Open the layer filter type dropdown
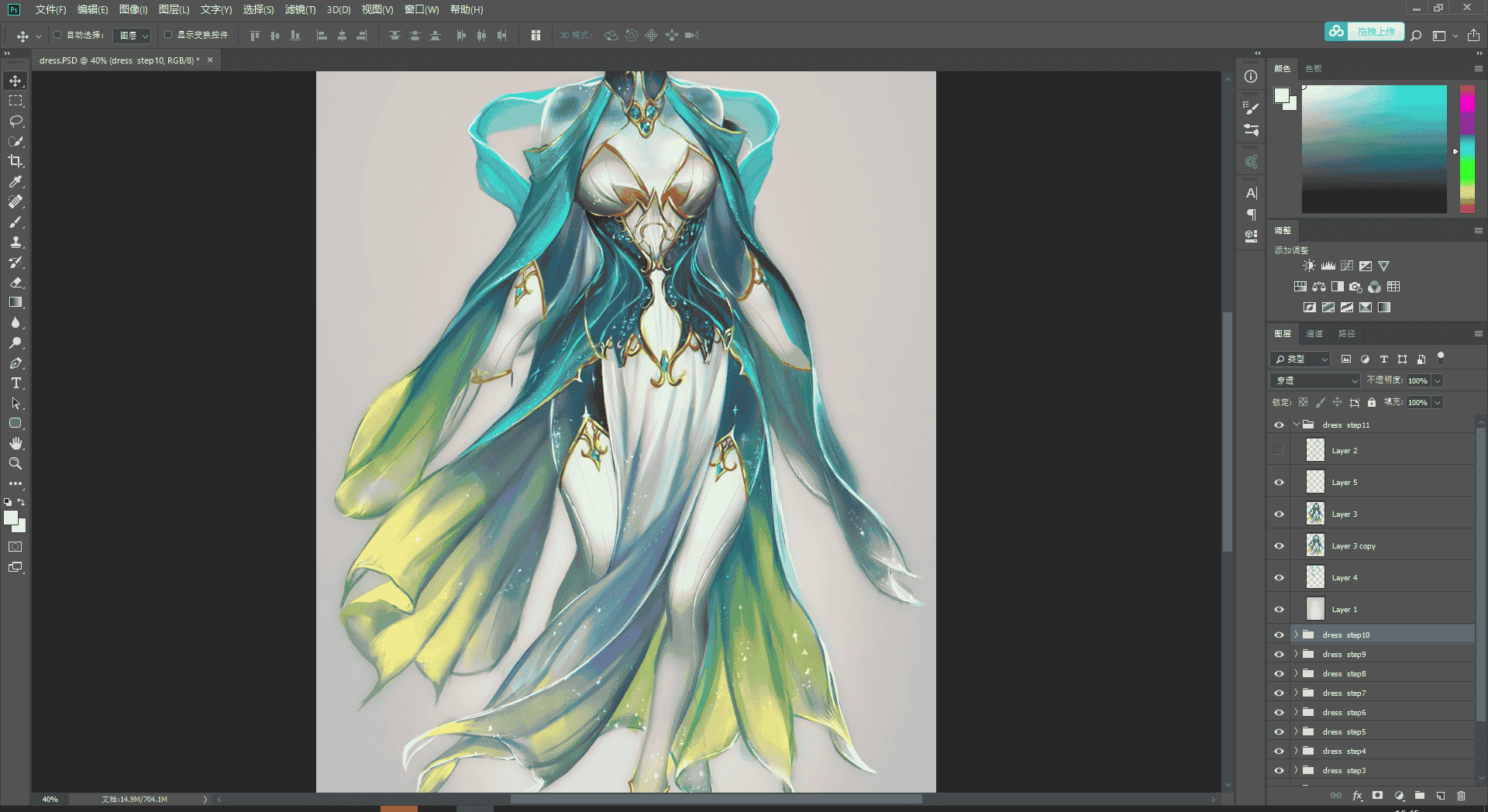 (x=1301, y=359)
